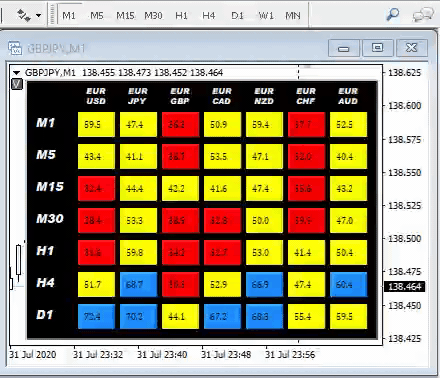Click the chart window icon in the title bar

15,48
